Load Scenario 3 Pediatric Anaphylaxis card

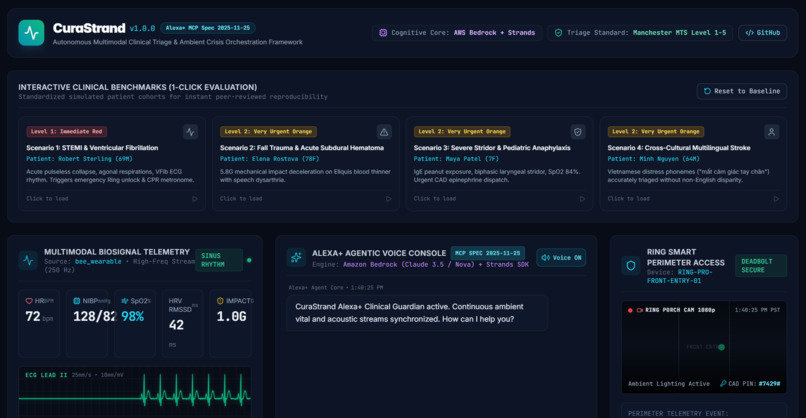click(500, 163)
